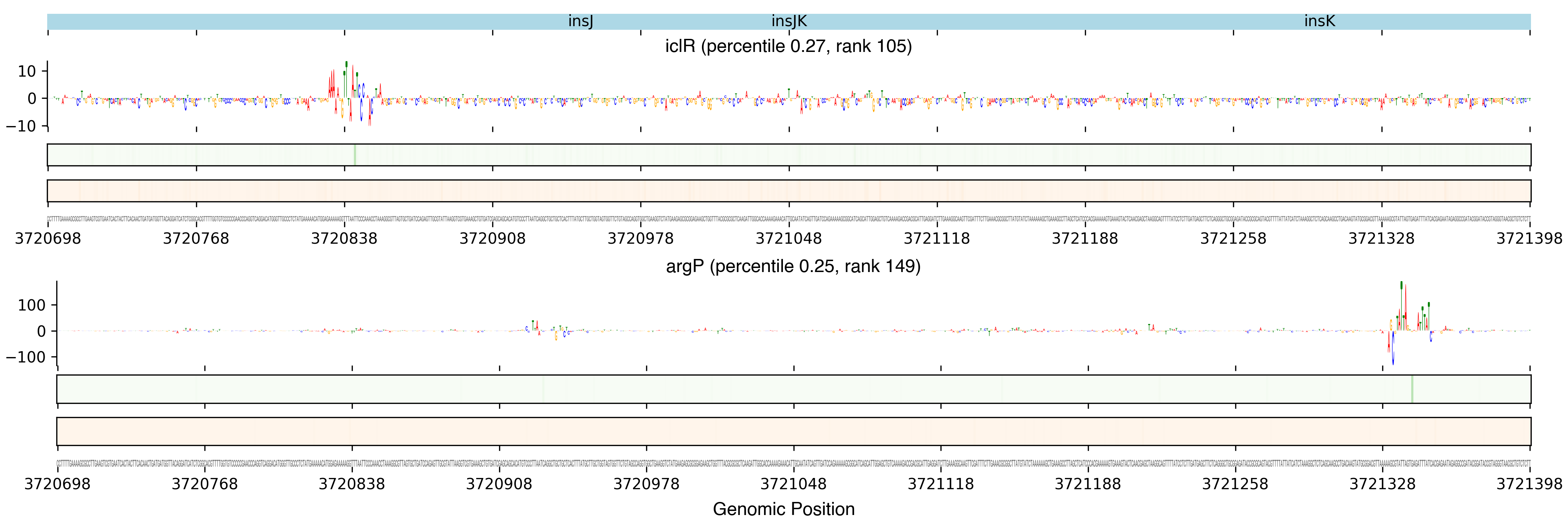This screenshot has height=523, width=1568.
Task: Click the y-axis label −10 on iclR plot
Action: click(x=21, y=126)
